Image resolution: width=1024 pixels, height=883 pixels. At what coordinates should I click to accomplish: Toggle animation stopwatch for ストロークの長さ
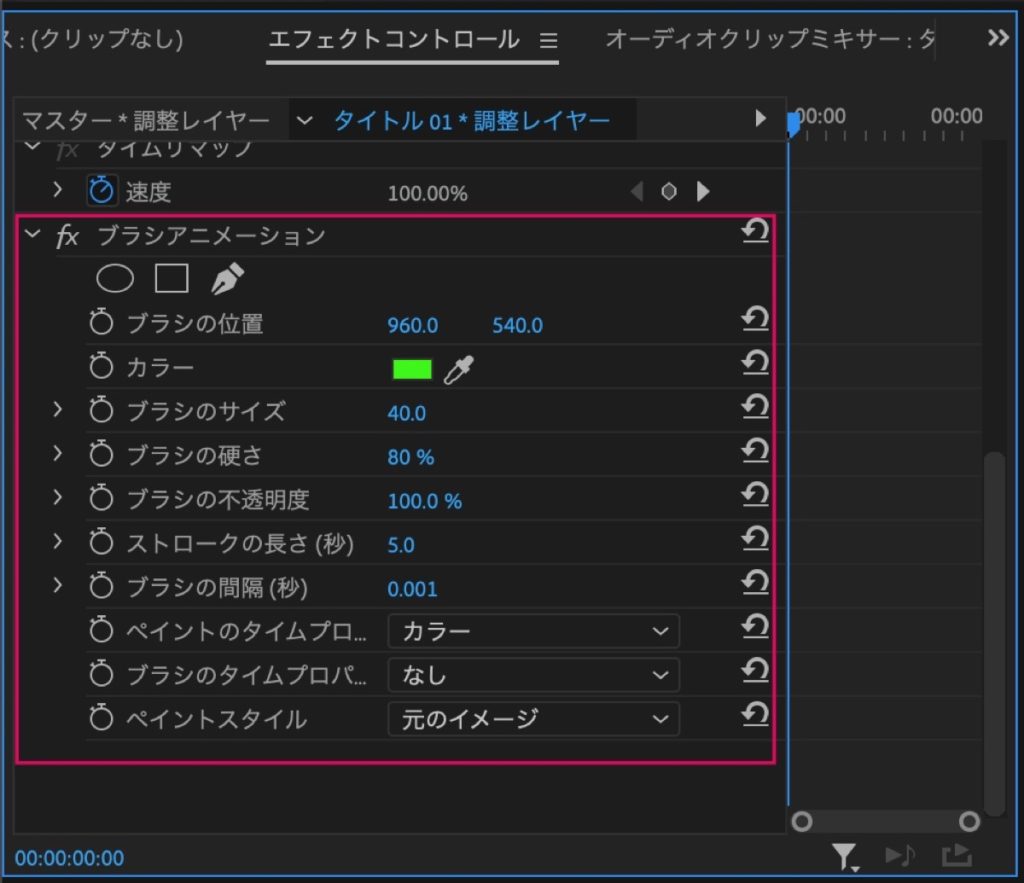click(101, 542)
